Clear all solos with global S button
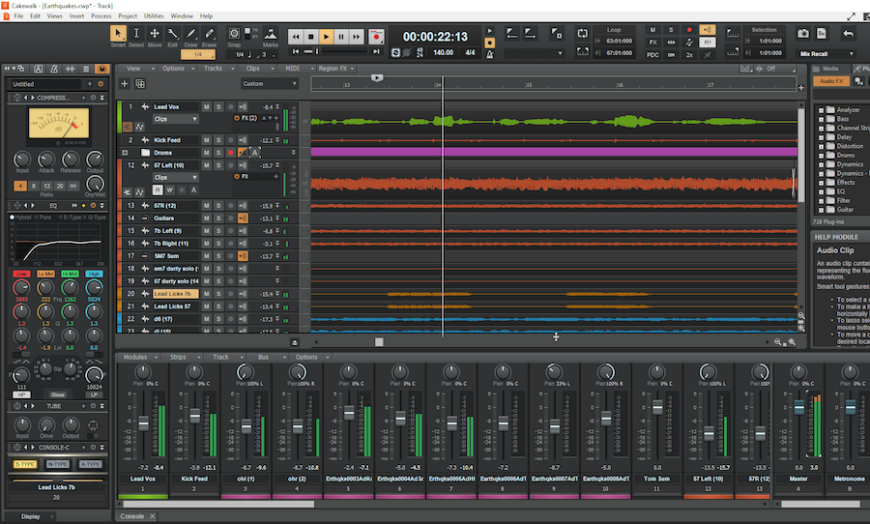The width and height of the screenshot is (870, 524). [671, 30]
